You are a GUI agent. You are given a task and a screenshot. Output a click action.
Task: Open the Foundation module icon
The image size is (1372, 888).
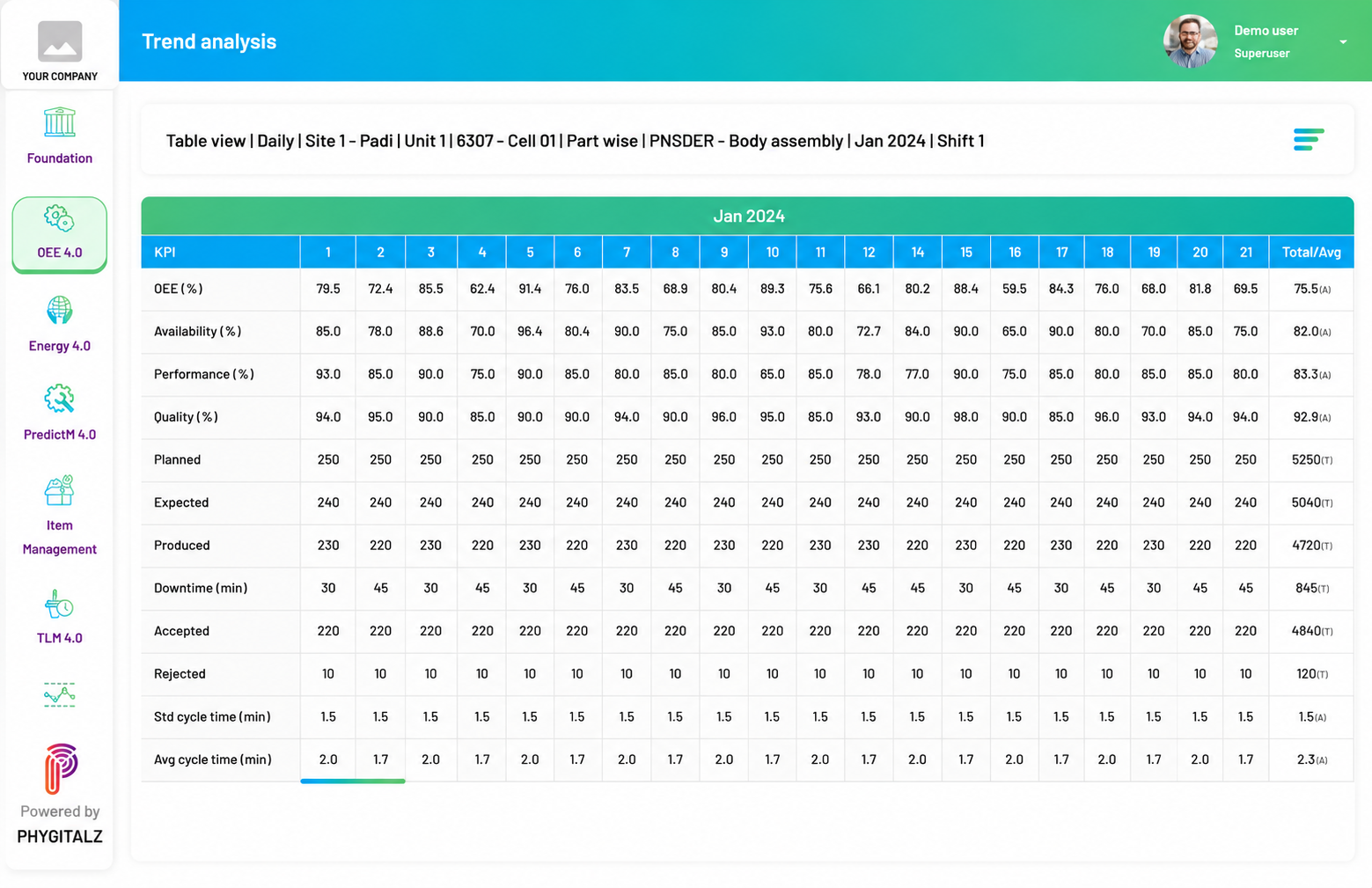[x=60, y=122]
